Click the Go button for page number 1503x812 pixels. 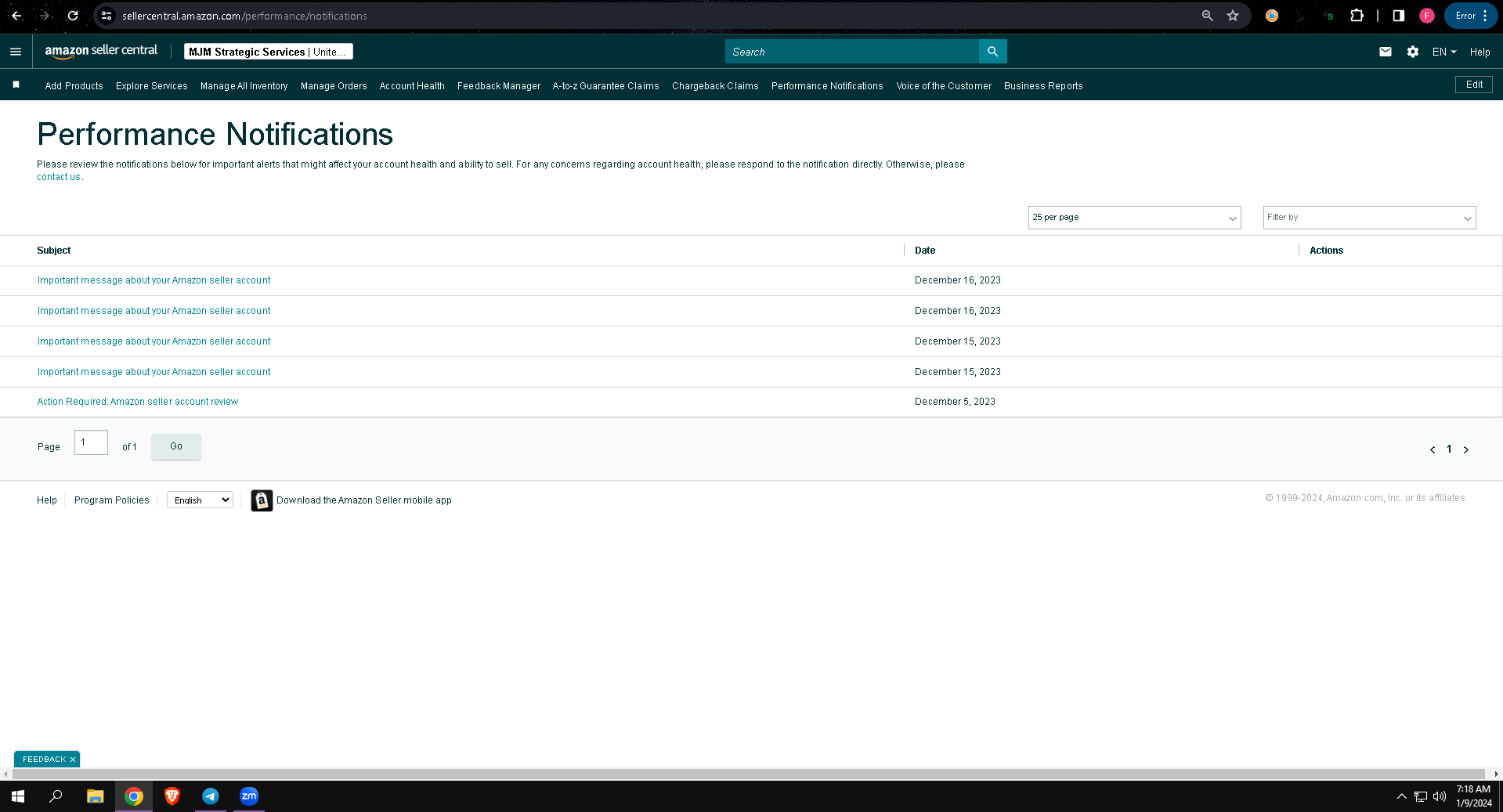point(176,446)
